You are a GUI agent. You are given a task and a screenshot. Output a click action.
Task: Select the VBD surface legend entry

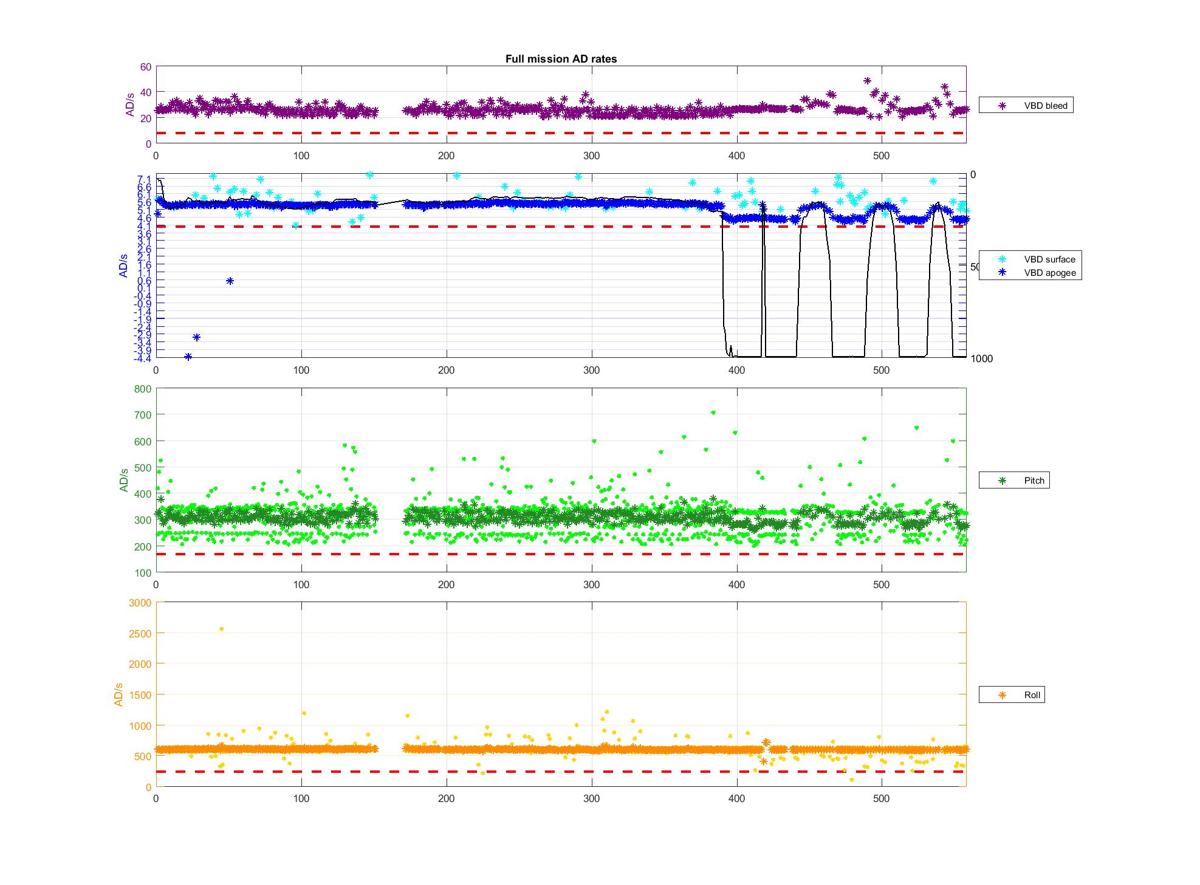[1032, 259]
